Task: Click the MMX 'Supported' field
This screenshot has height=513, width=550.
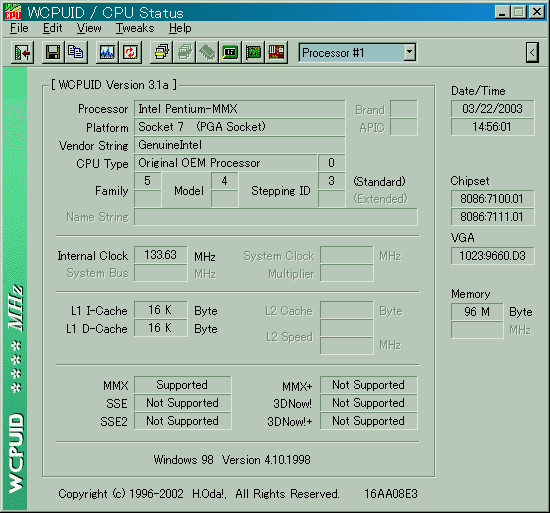Action: [182, 385]
